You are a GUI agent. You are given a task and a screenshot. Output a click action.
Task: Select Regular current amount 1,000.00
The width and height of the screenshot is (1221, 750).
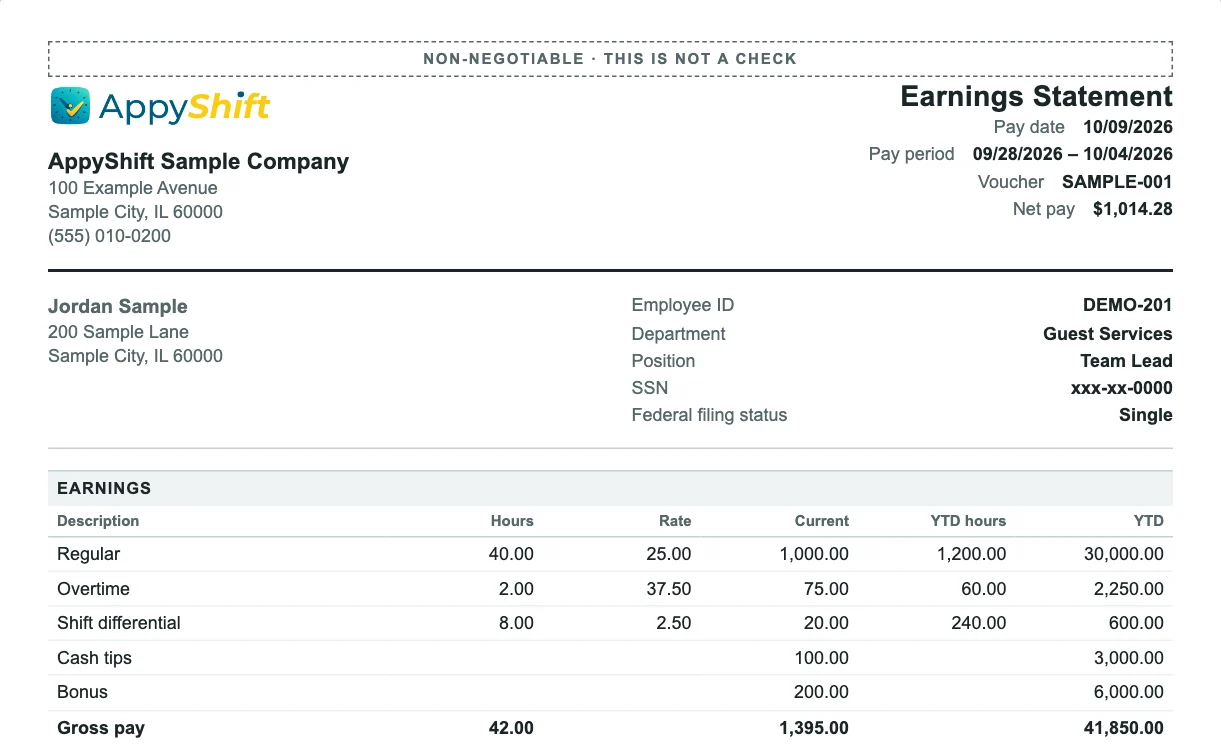(x=814, y=554)
